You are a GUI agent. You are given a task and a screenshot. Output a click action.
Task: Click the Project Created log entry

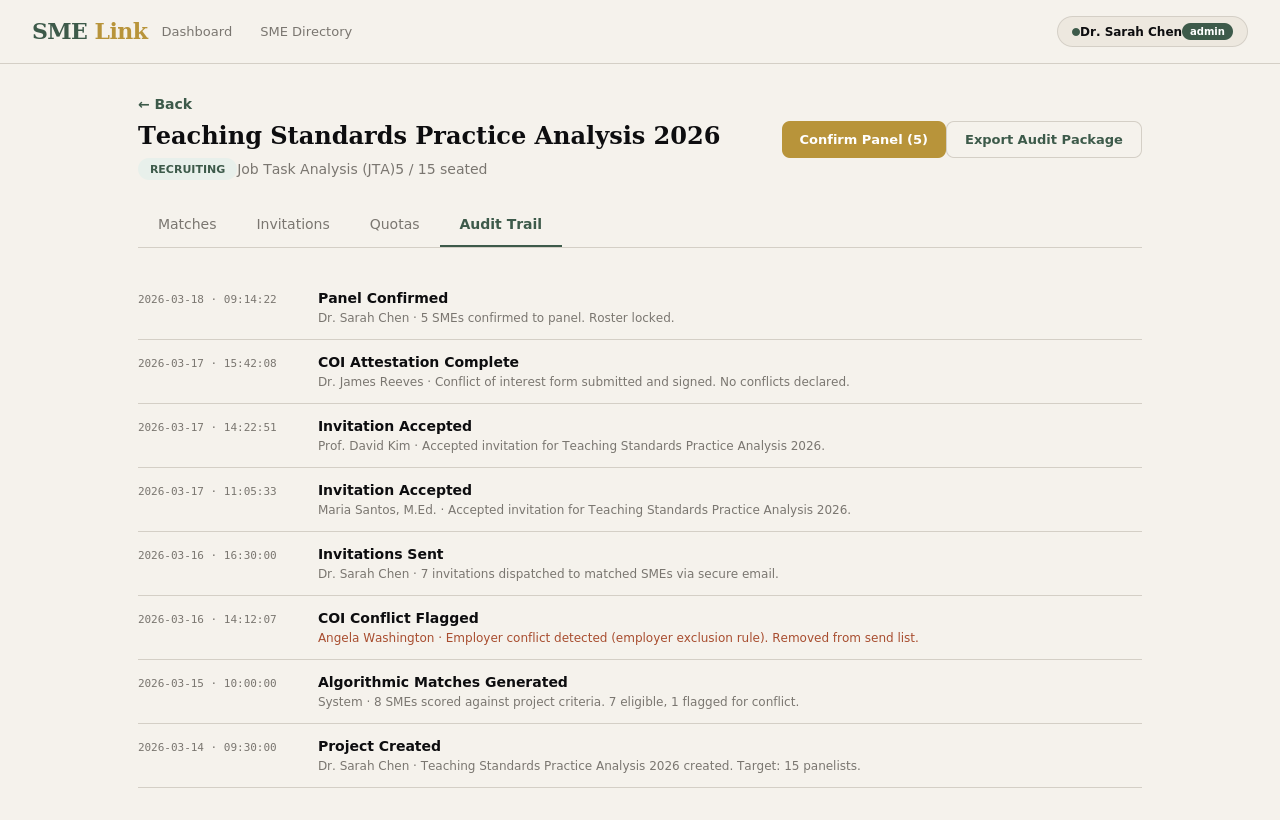coord(379,746)
